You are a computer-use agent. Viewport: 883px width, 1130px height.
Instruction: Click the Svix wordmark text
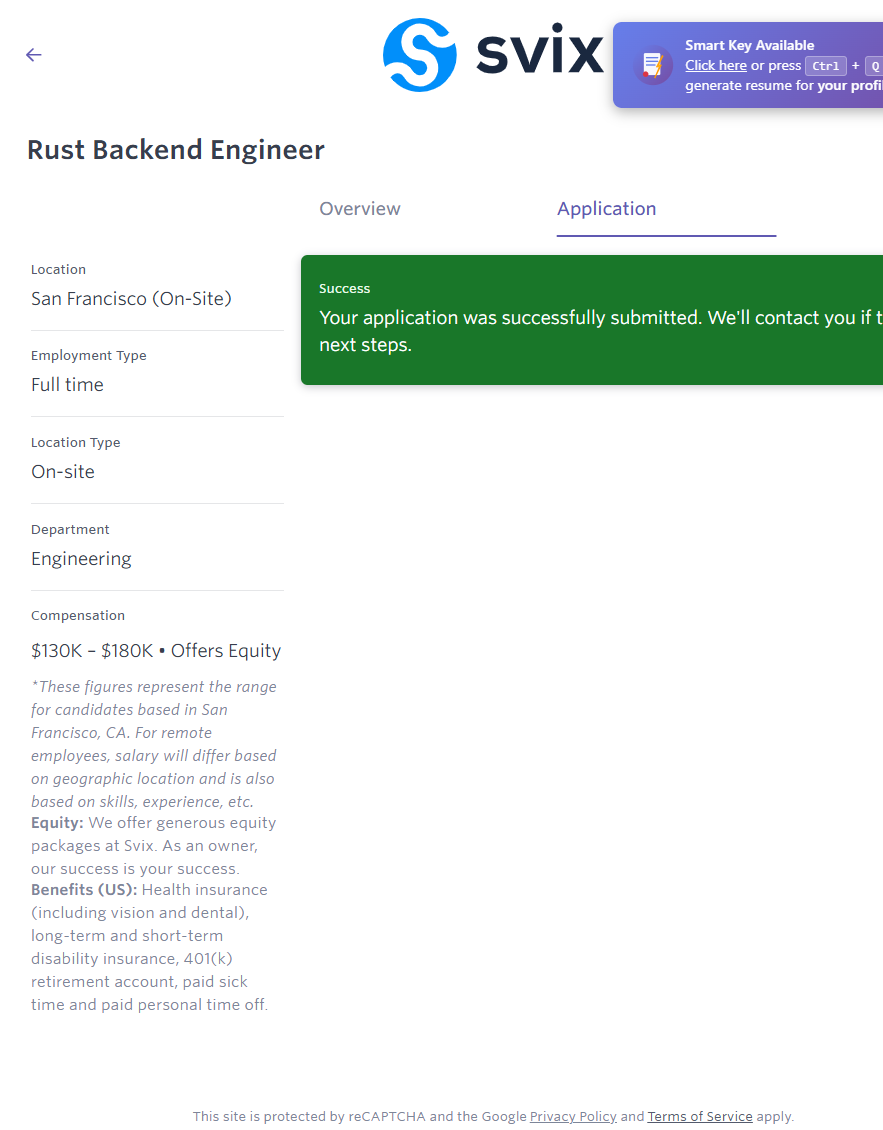pyautogui.click(x=540, y=55)
